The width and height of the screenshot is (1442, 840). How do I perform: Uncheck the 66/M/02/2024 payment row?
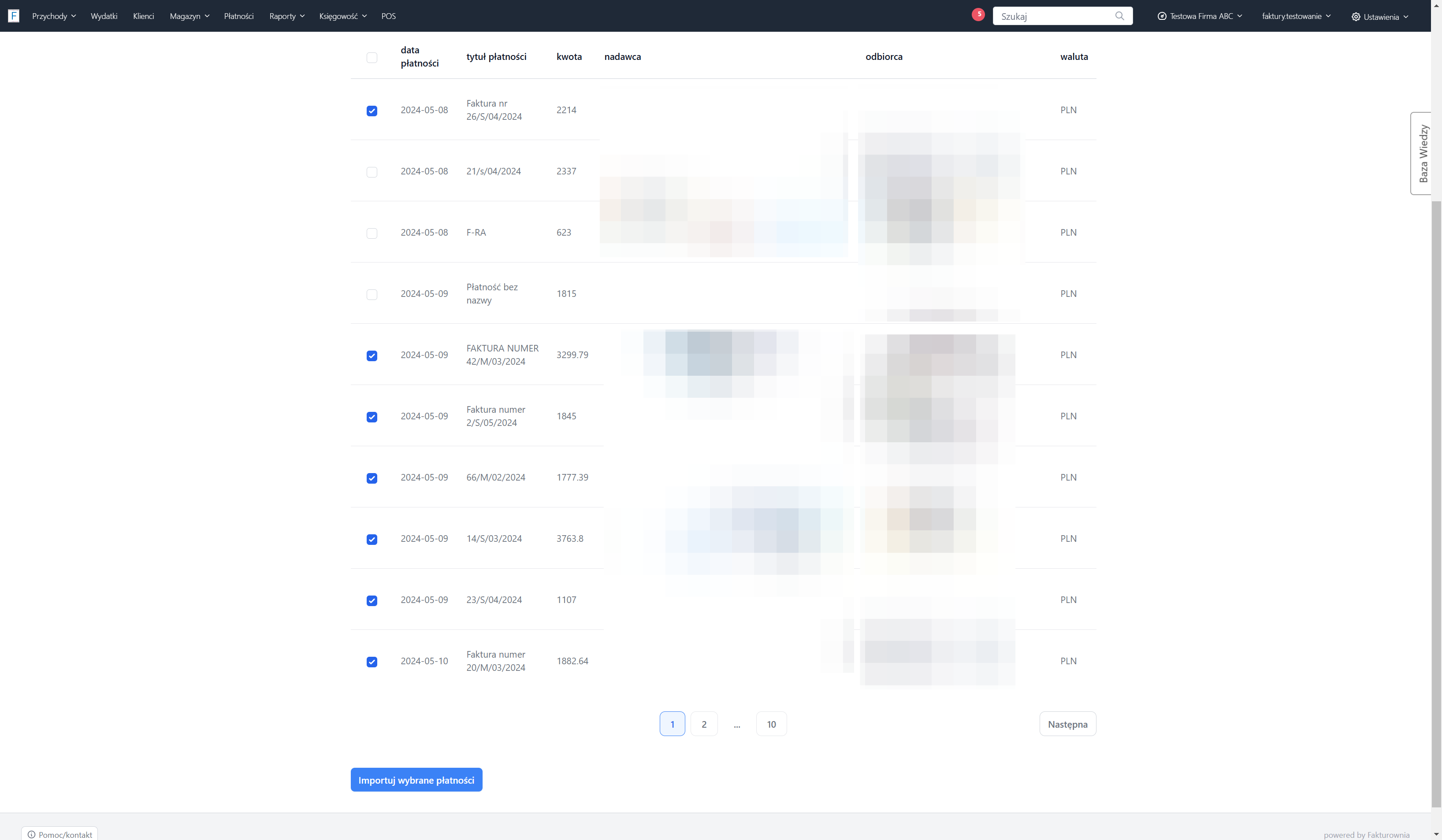(372, 477)
